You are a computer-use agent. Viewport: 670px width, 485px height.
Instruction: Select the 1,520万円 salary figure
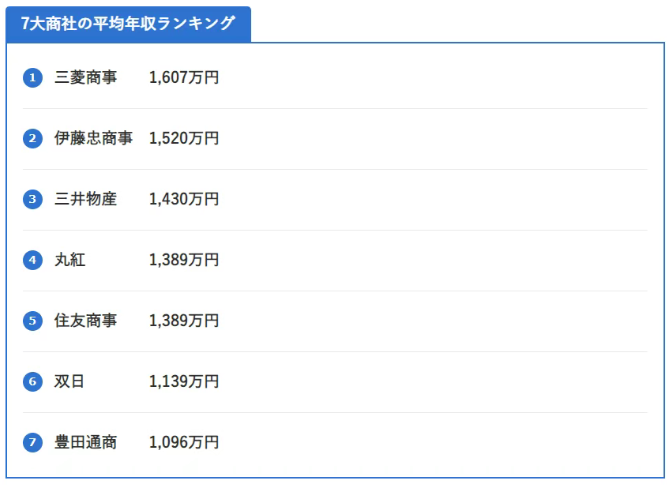click(183, 139)
